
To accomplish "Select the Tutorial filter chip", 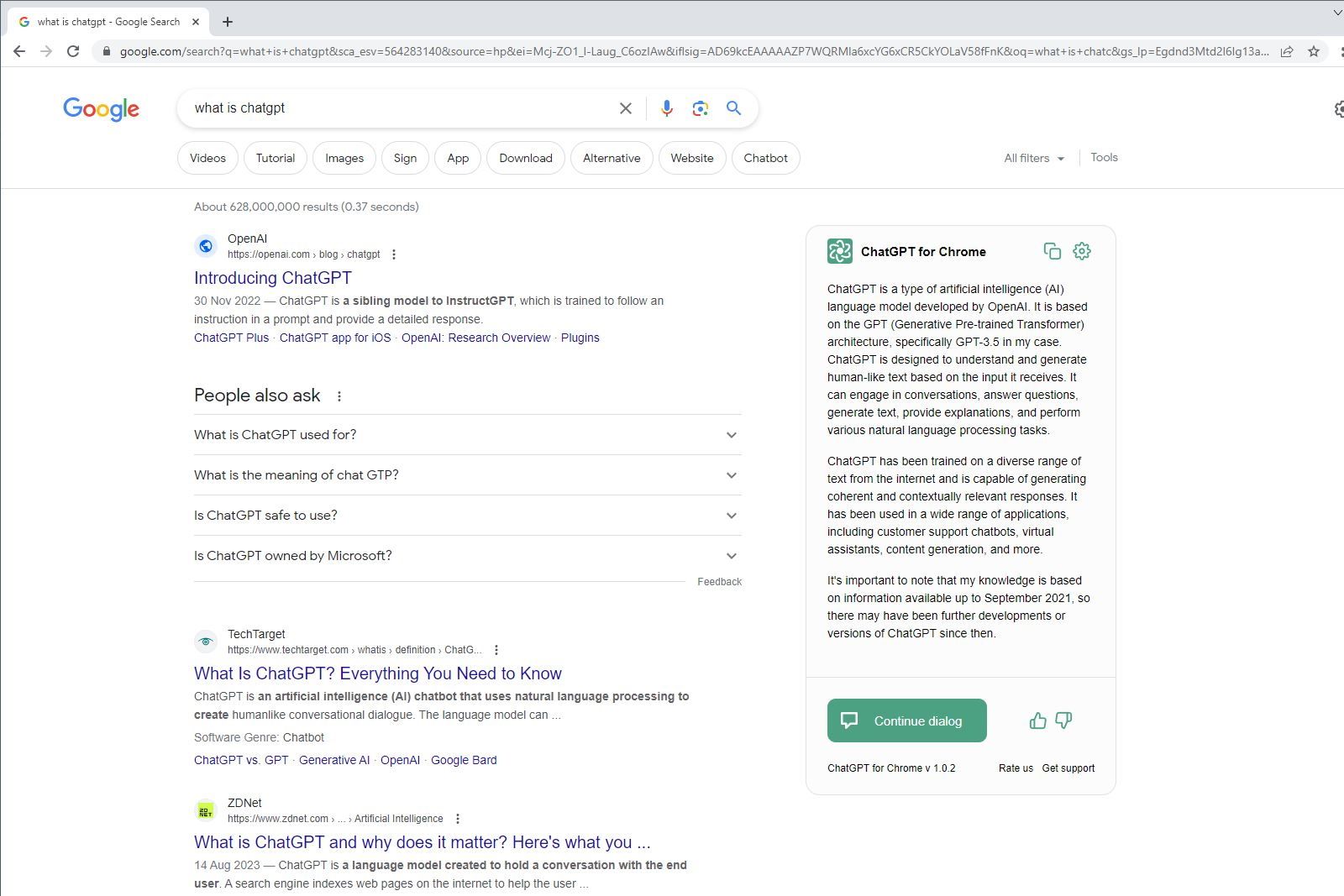I will 276,158.
